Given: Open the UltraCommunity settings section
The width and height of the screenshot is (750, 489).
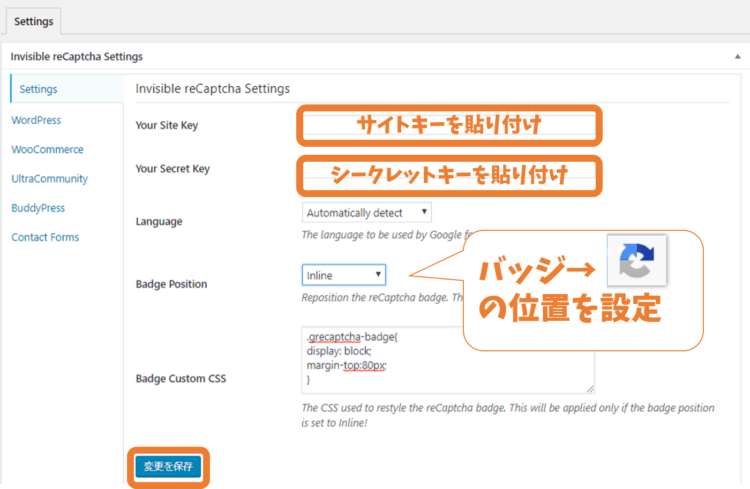Looking at the screenshot, I should (50, 178).
